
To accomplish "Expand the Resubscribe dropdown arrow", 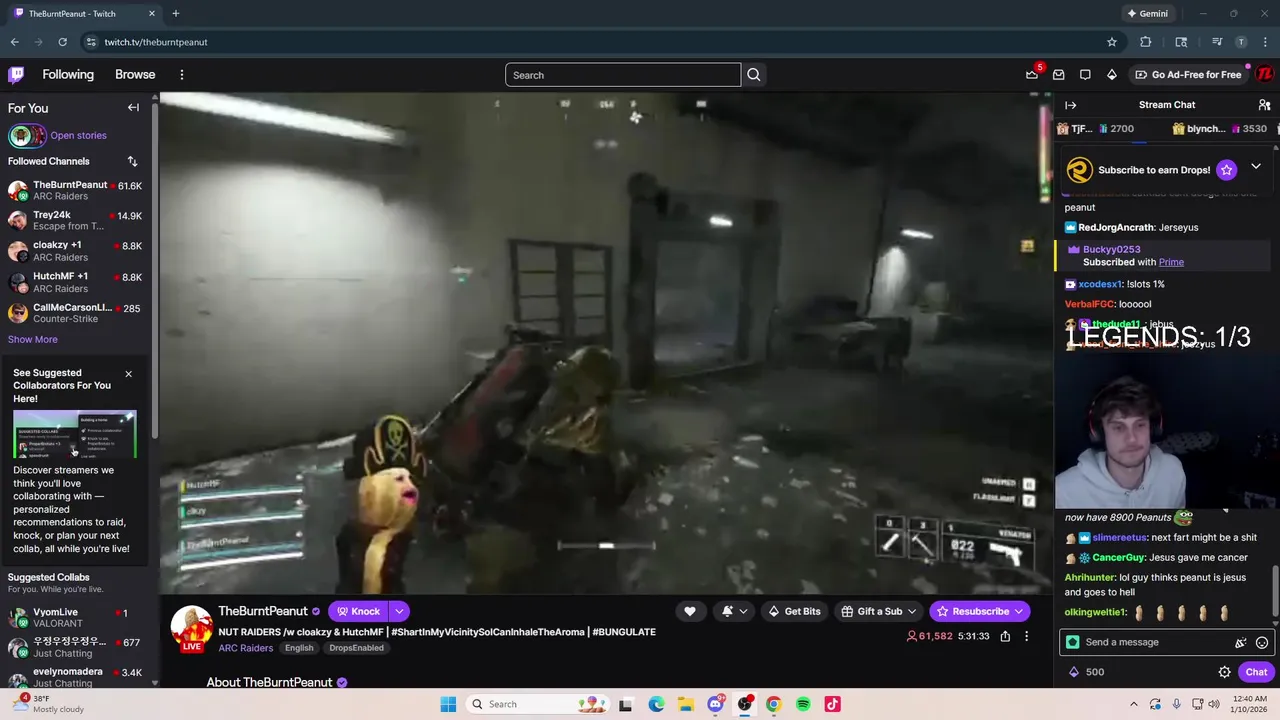I will point(1019,611).
